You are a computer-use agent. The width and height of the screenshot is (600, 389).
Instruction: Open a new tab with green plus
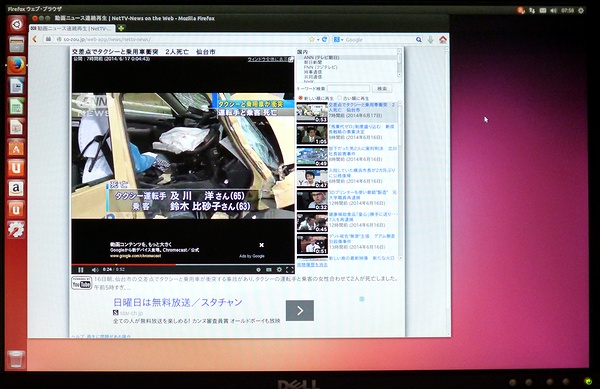click(121, 28)
